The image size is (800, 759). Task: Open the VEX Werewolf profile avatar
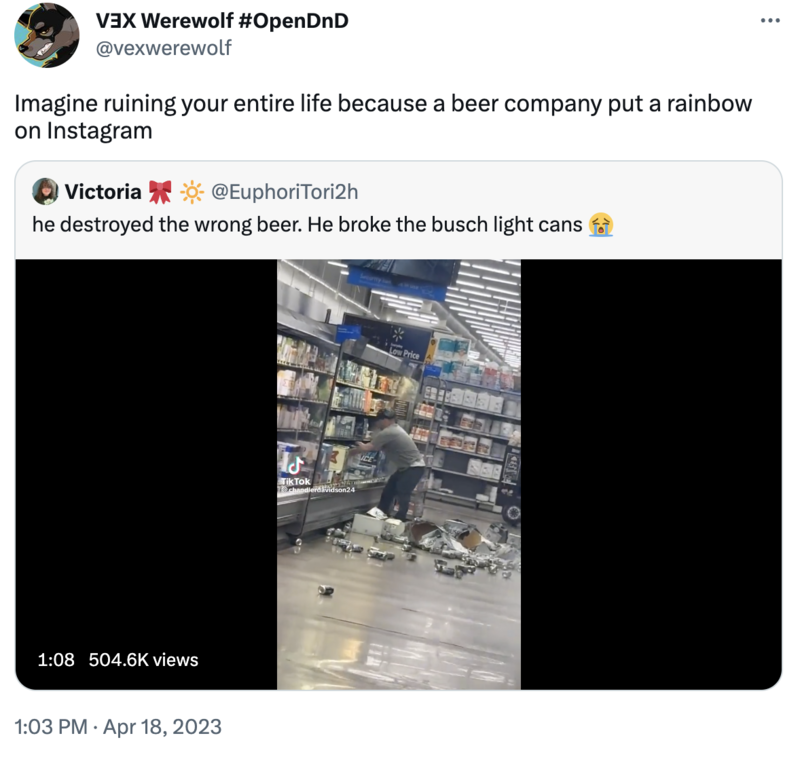click(x=46, y=35)
